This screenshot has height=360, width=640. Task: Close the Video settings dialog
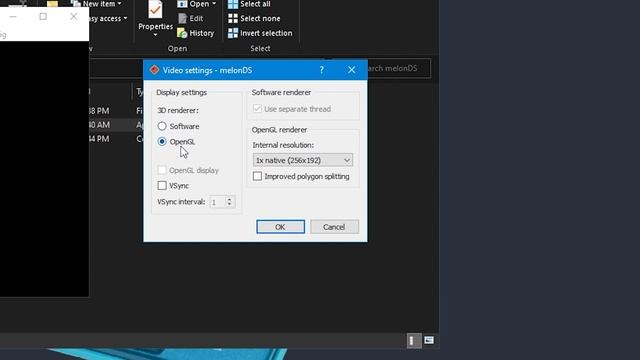coord(351,70)
